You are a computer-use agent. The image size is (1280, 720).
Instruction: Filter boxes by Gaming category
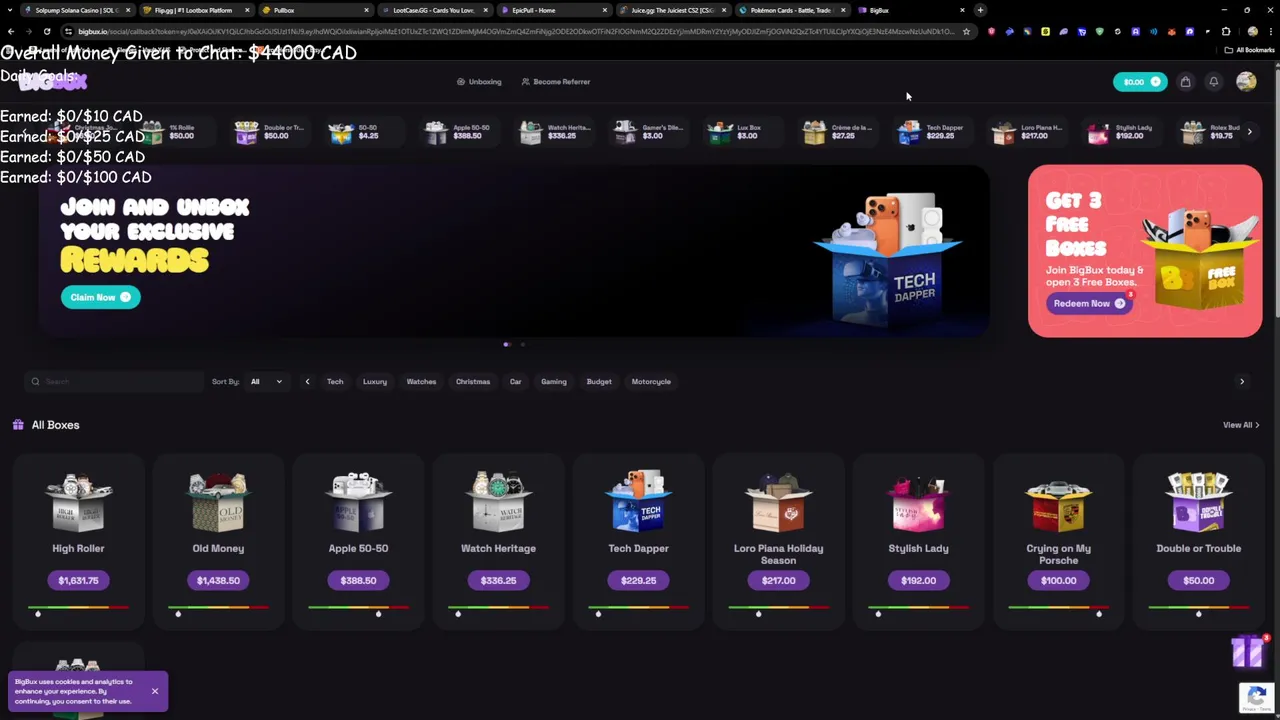click(554, 382)
